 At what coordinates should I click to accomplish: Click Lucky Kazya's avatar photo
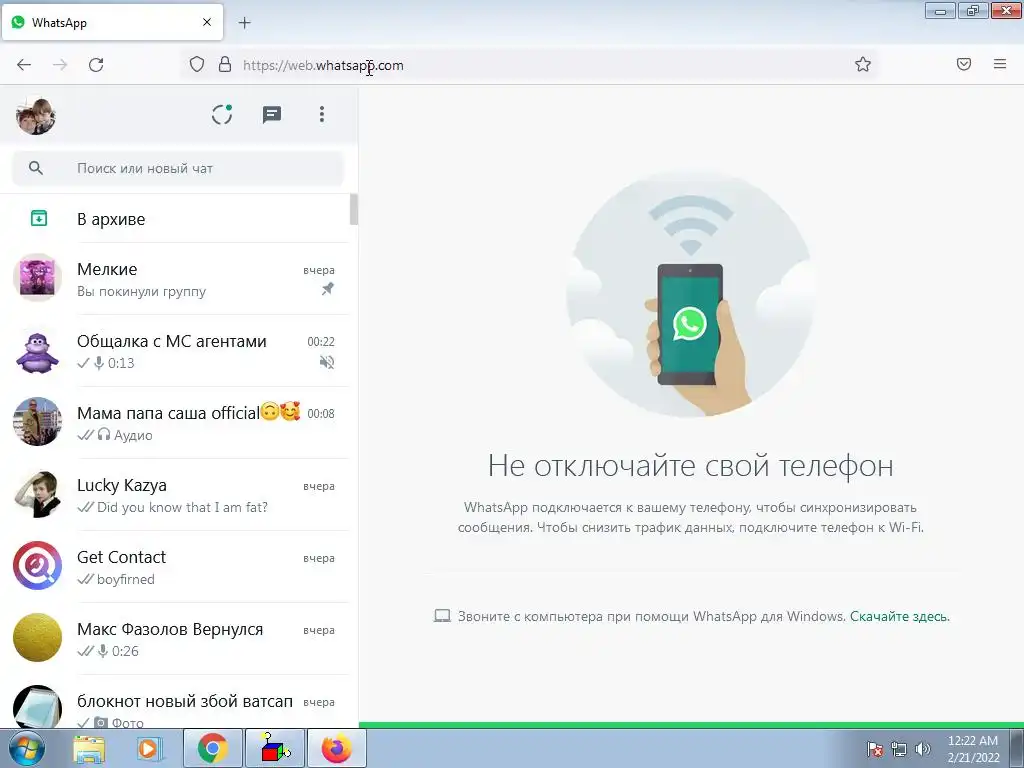[x=37, y=494]
